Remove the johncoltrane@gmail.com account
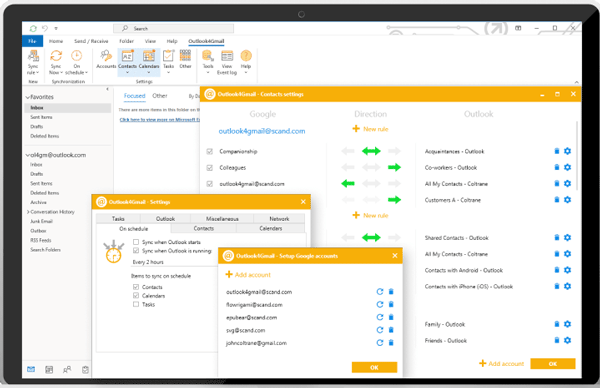The width and height of the screenshot is (600, 388). (x=391, y=342)
